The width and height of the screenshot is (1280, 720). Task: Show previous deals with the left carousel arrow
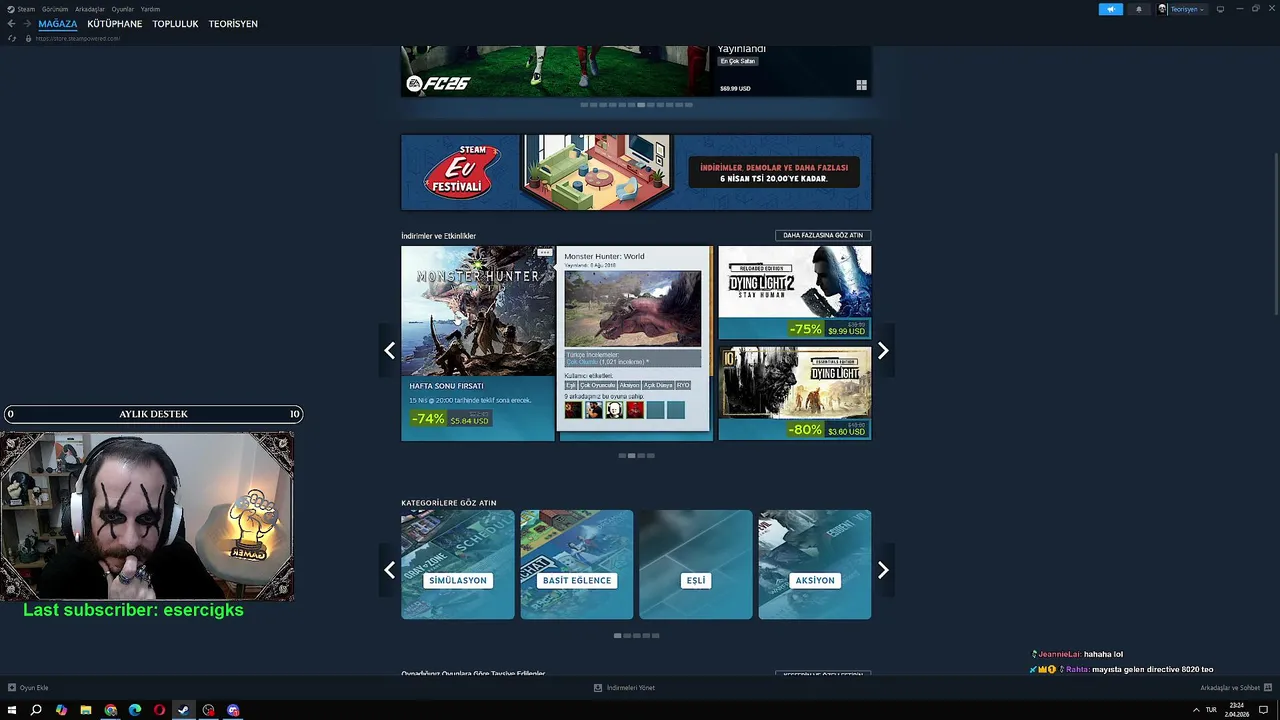pos(390,351)
